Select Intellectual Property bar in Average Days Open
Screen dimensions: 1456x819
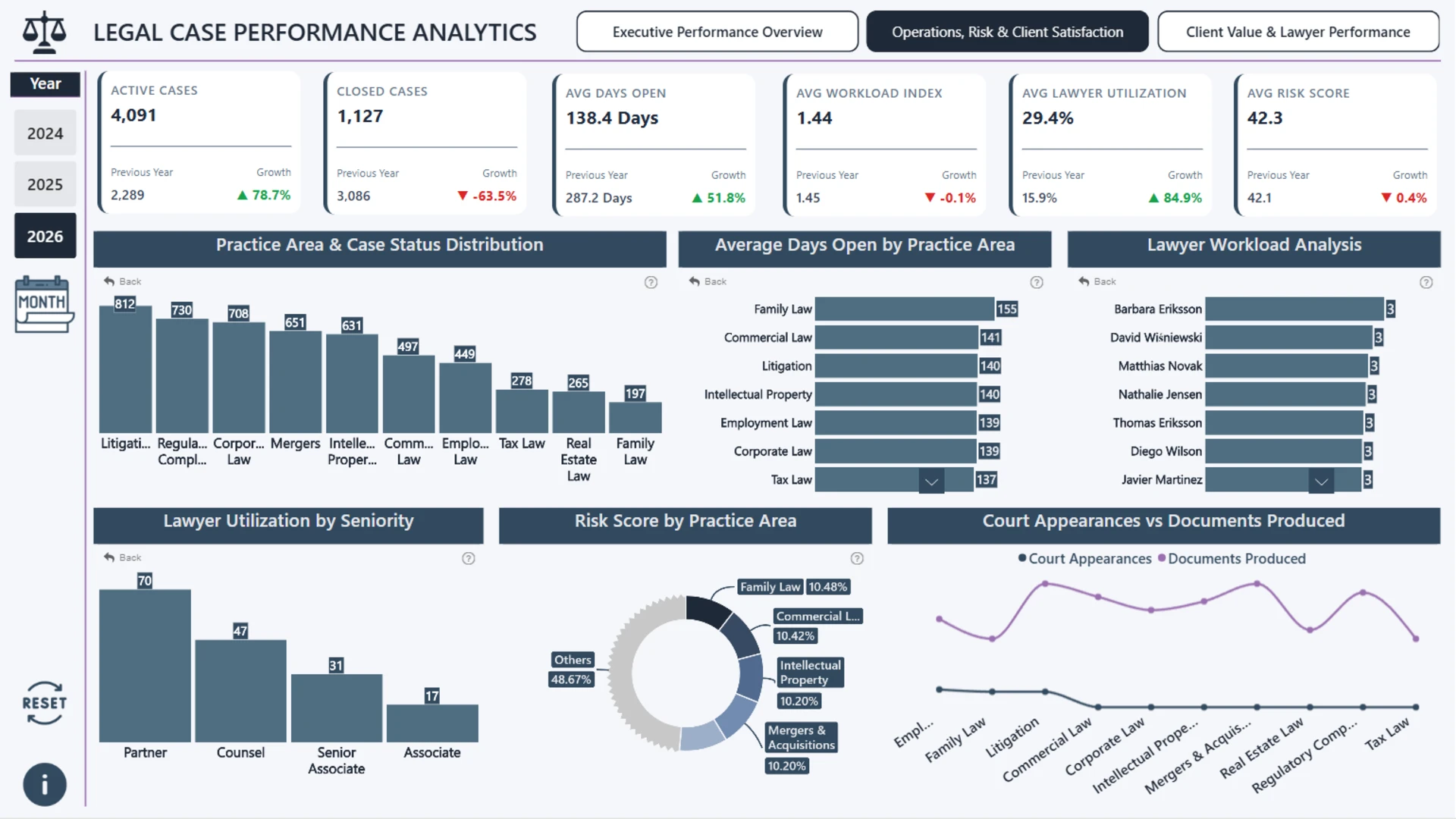tap(896, 394)
